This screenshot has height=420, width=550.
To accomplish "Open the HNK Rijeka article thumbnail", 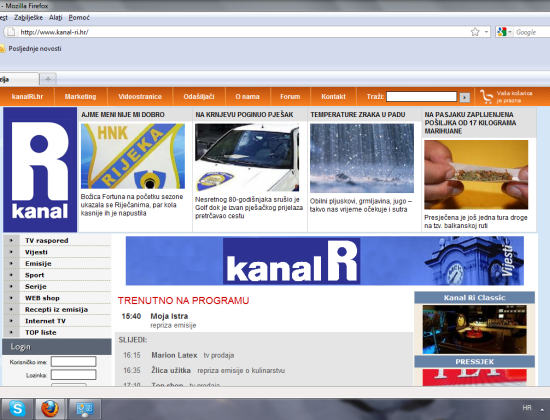I will click(133, 156).
